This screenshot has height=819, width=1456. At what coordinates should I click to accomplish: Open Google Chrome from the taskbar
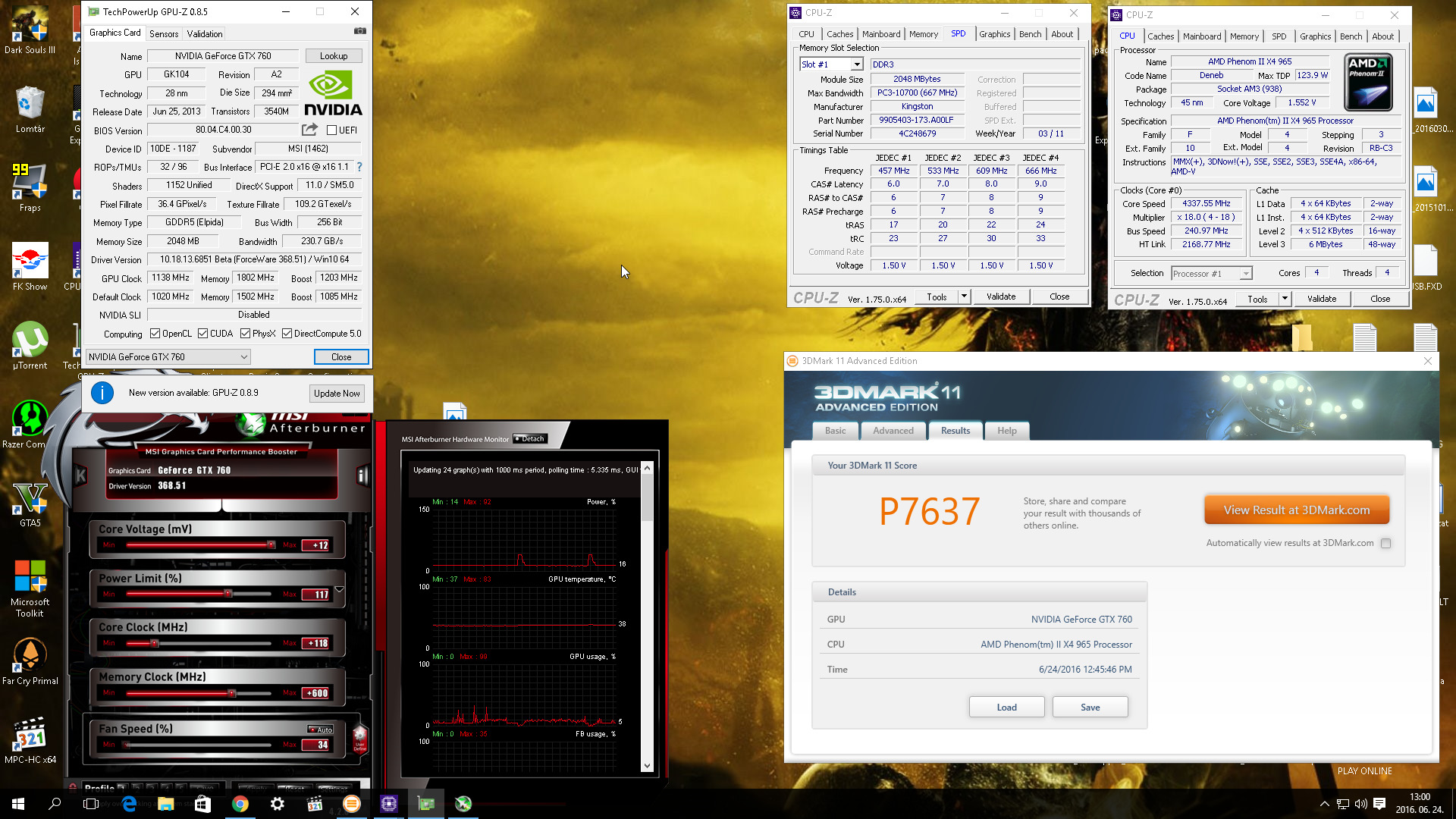coord(240,804)
